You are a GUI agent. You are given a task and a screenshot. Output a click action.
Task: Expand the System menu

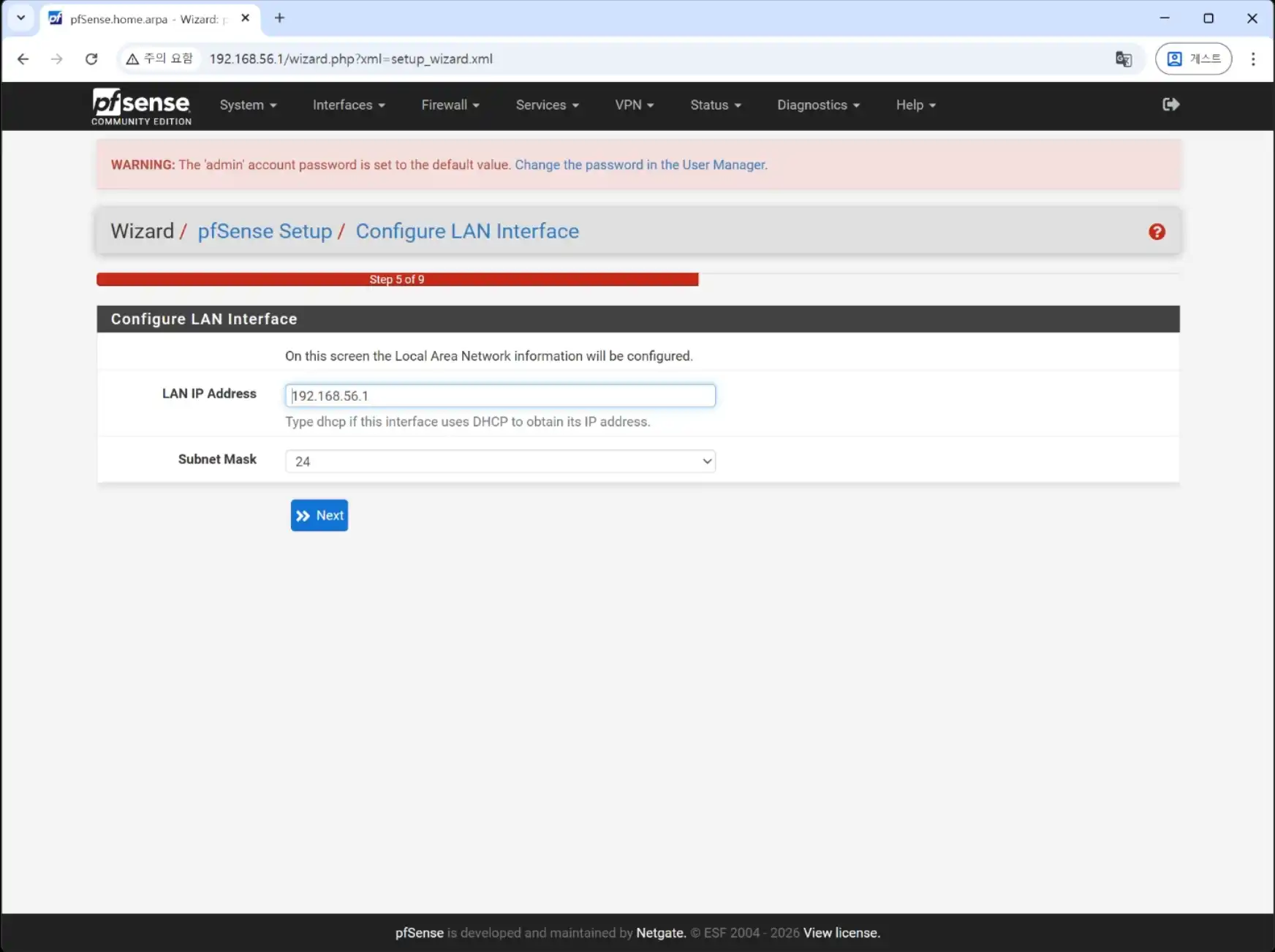[248, 105]
